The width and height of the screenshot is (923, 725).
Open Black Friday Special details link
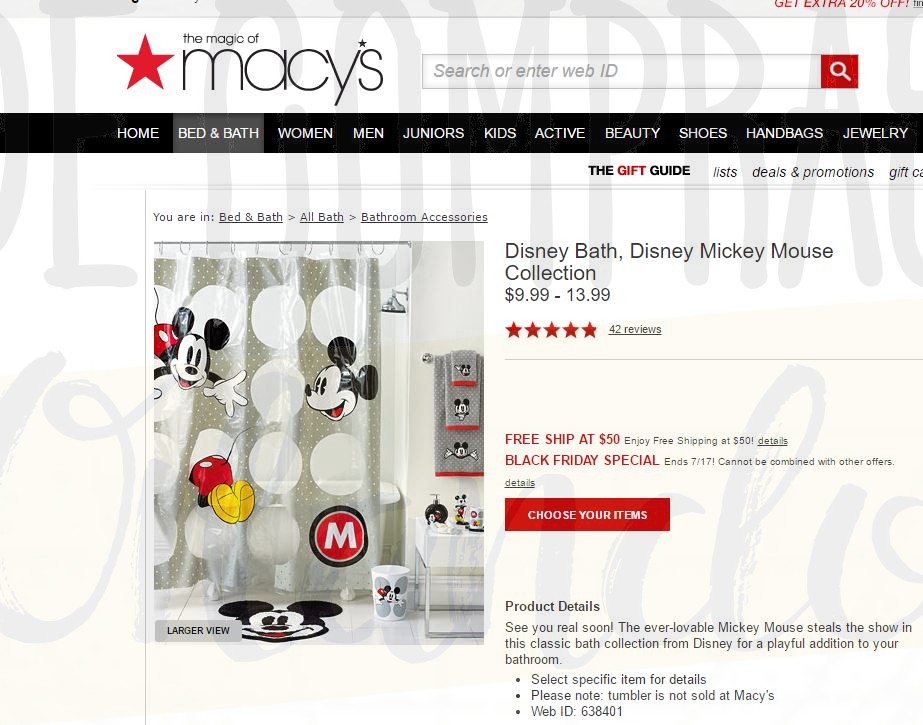[520, 483]
